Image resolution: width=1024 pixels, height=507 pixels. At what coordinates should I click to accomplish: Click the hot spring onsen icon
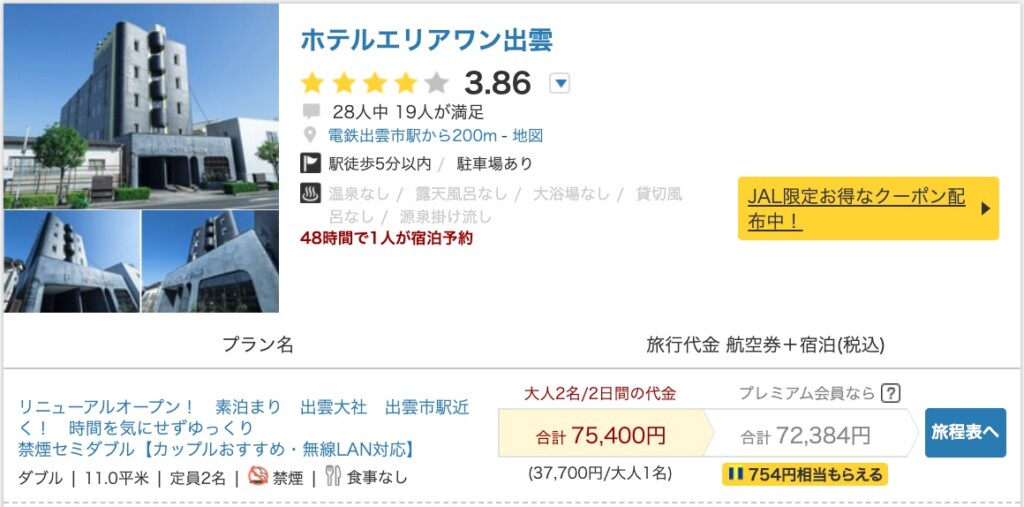coord(310,194)
